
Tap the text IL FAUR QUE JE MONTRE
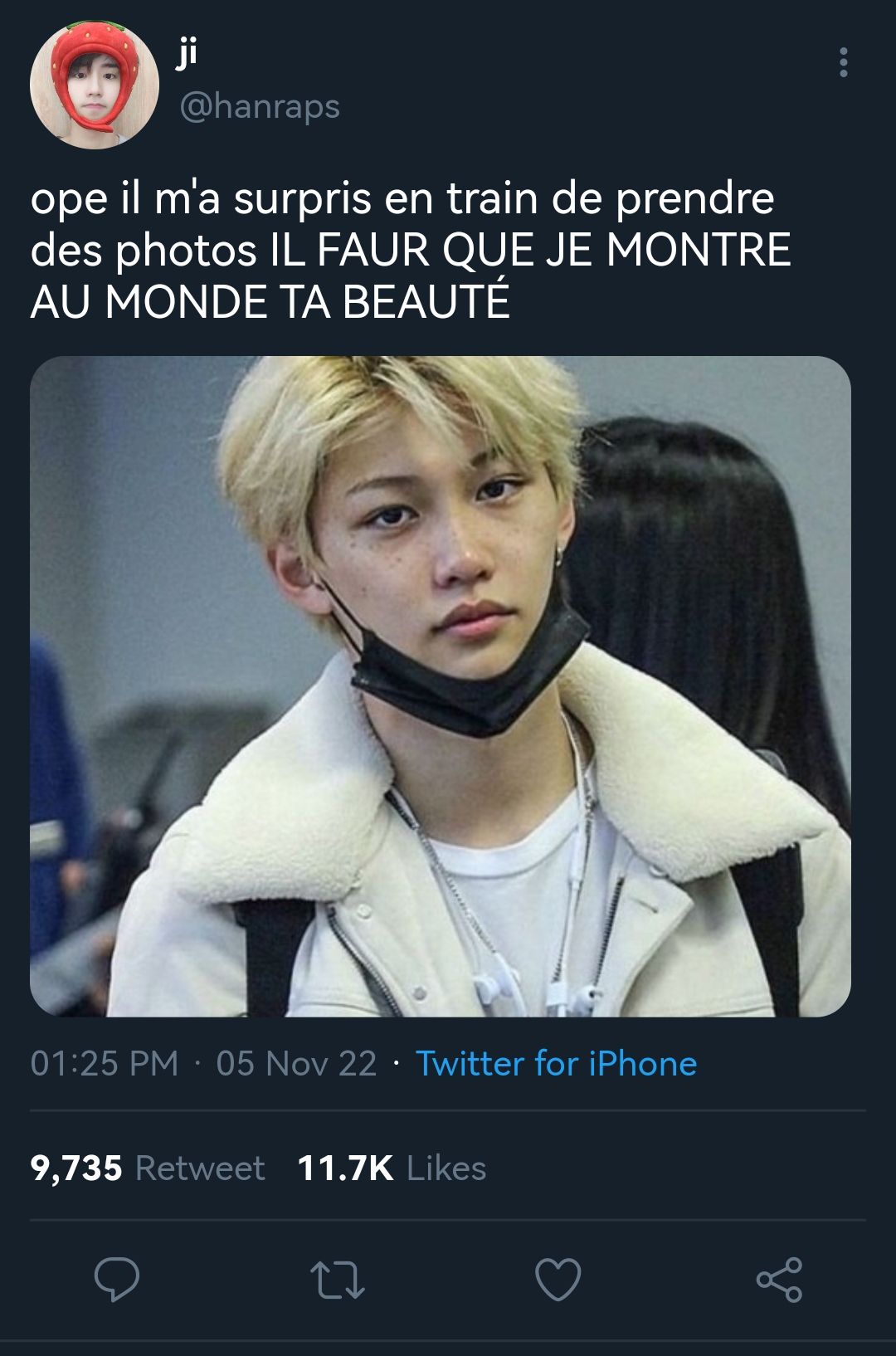(531, 251)
